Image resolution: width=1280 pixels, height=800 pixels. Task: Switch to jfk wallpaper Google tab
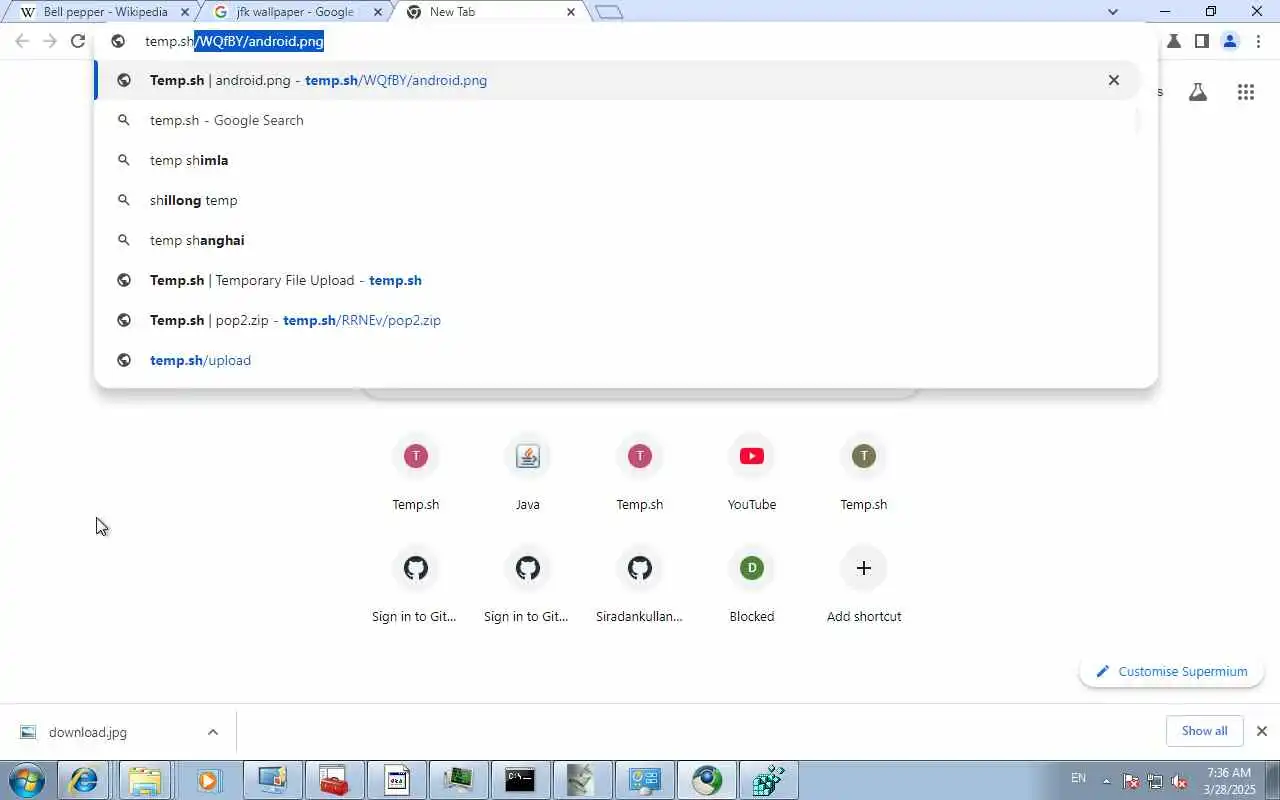coord(295,12)
